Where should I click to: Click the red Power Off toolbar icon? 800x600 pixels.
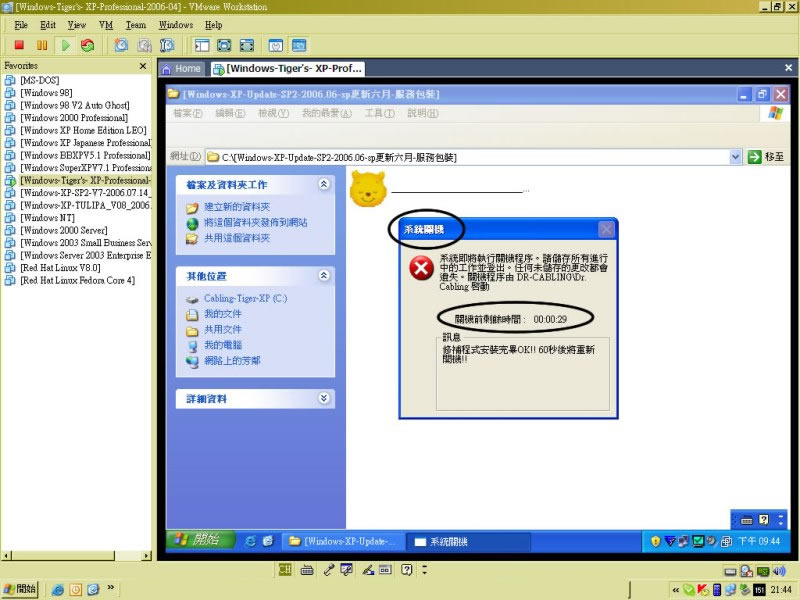click(x=19, y=45)
